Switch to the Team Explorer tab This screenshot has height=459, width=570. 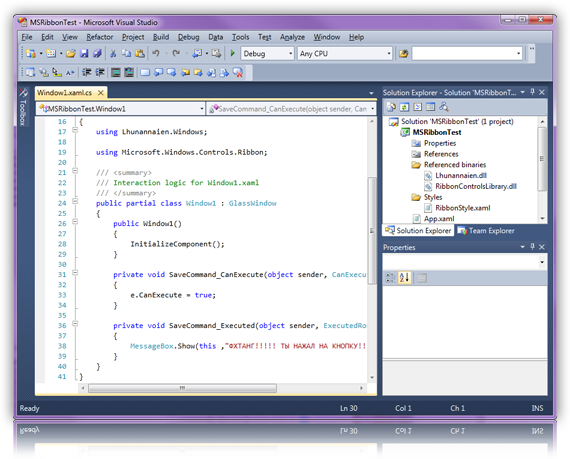point(486,231)
